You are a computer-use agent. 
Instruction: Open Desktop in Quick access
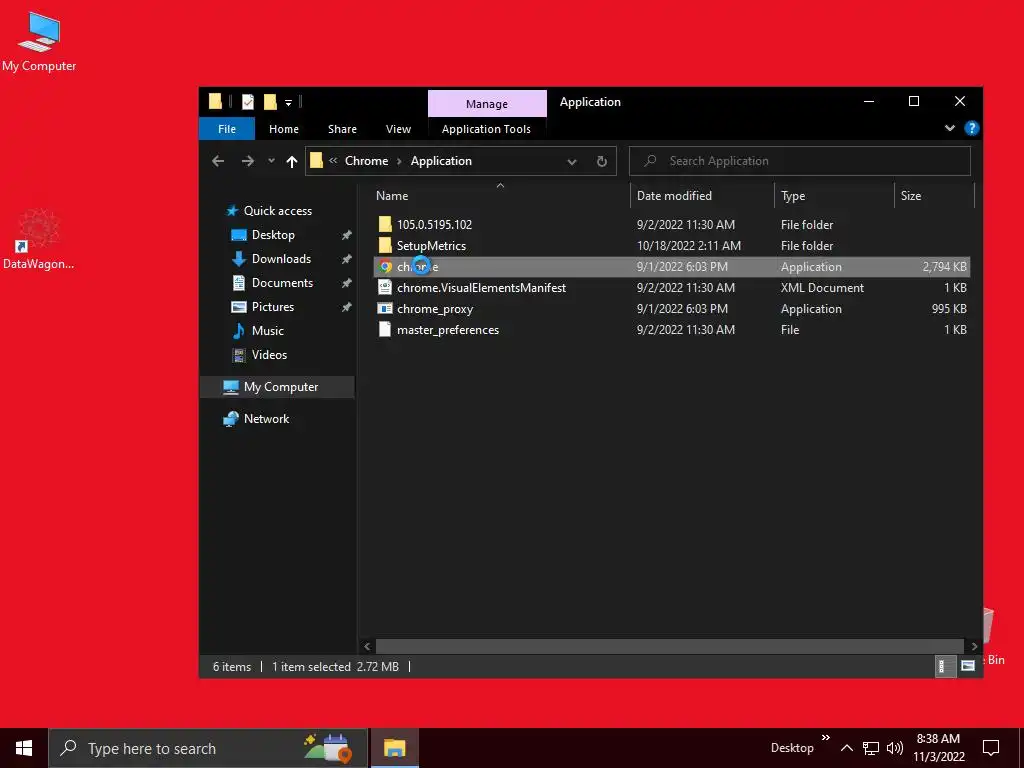tap(273, 235)
